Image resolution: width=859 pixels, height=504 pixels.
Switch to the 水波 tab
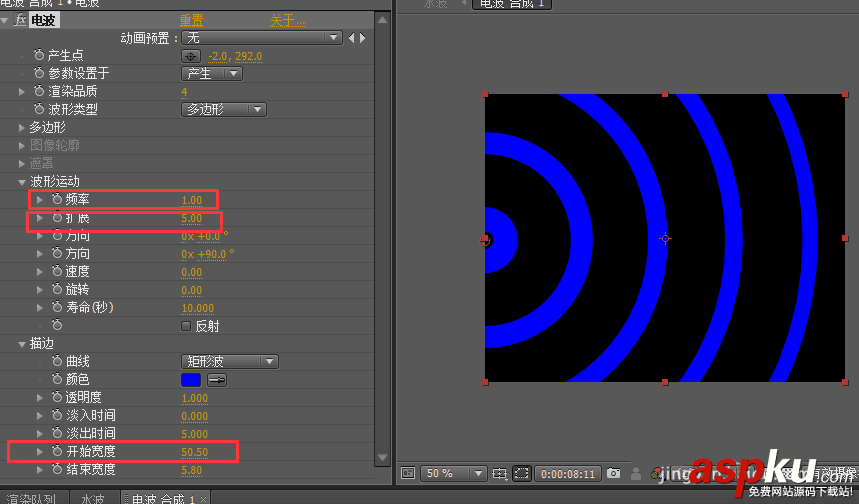click(92, 498)
